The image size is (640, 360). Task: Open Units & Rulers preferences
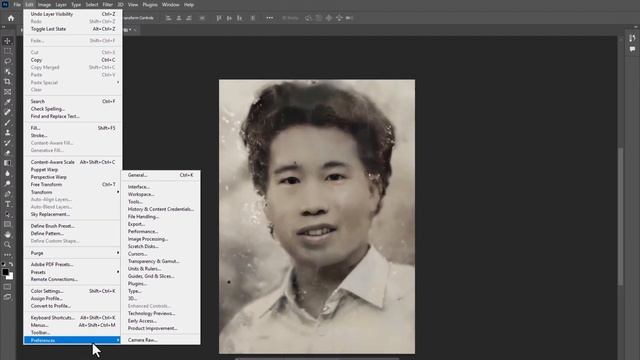click(161, 269)
